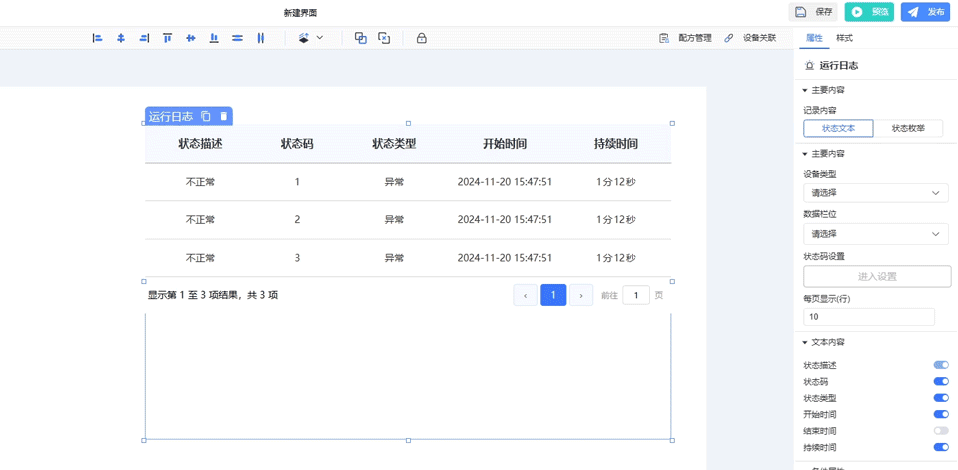Click the lock component icon
The width and height of the screenshot is (958, 470).
421,38
